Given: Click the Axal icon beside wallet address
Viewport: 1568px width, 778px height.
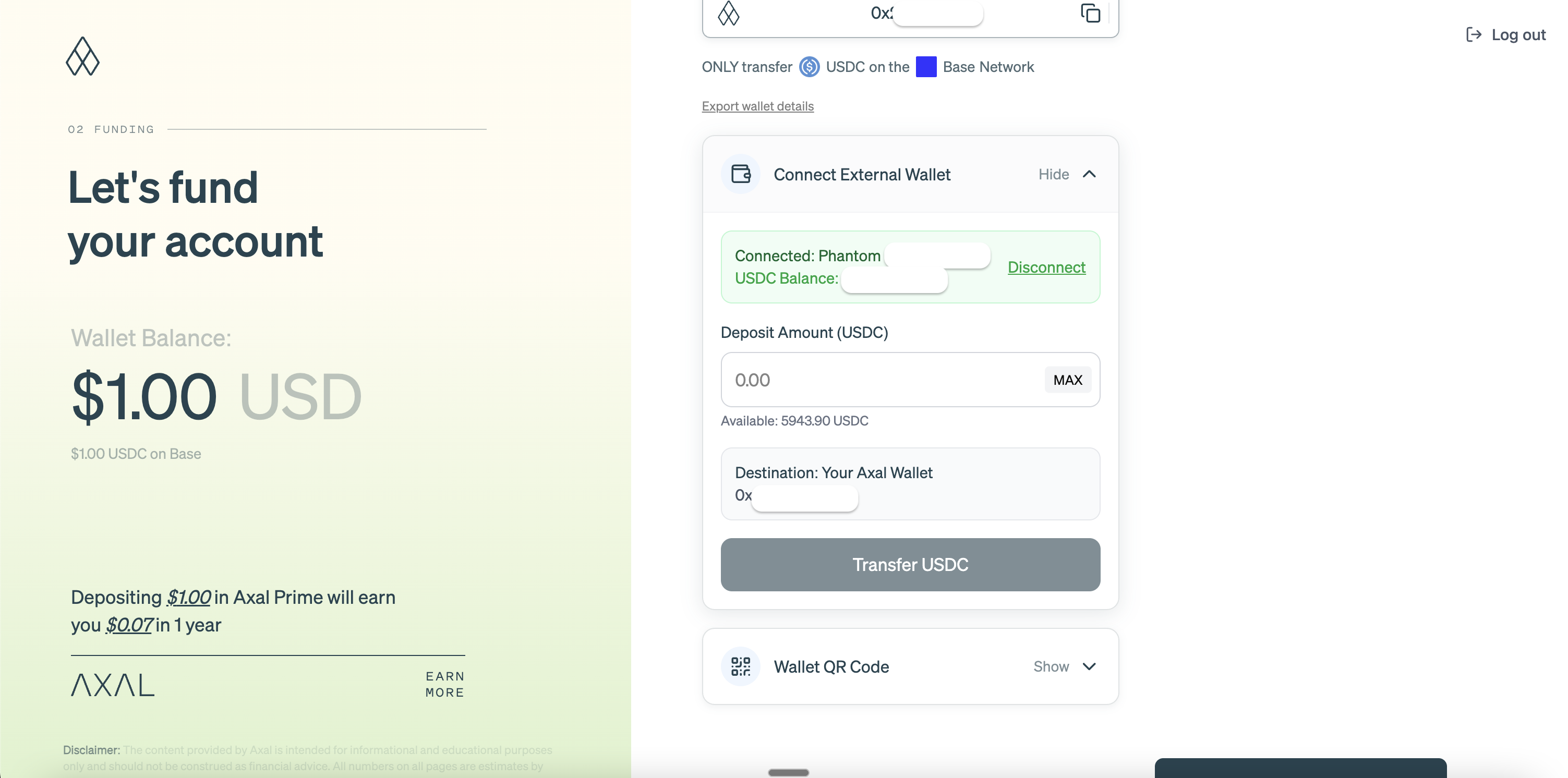Looking at the screenshot, I should pos(728,13).
